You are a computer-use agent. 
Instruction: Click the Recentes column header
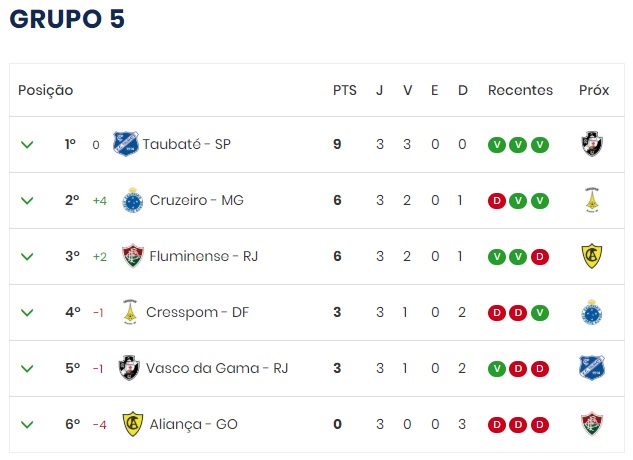click(x=520, y=90)
